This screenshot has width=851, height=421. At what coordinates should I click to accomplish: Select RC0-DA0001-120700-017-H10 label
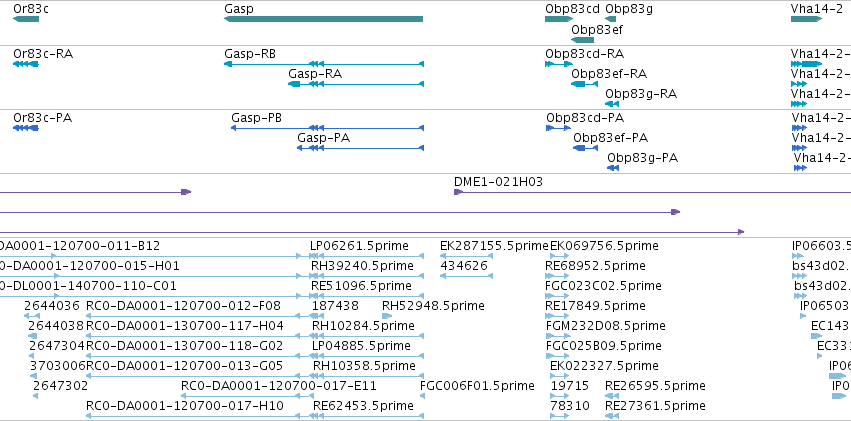click(x=185, y=406)
